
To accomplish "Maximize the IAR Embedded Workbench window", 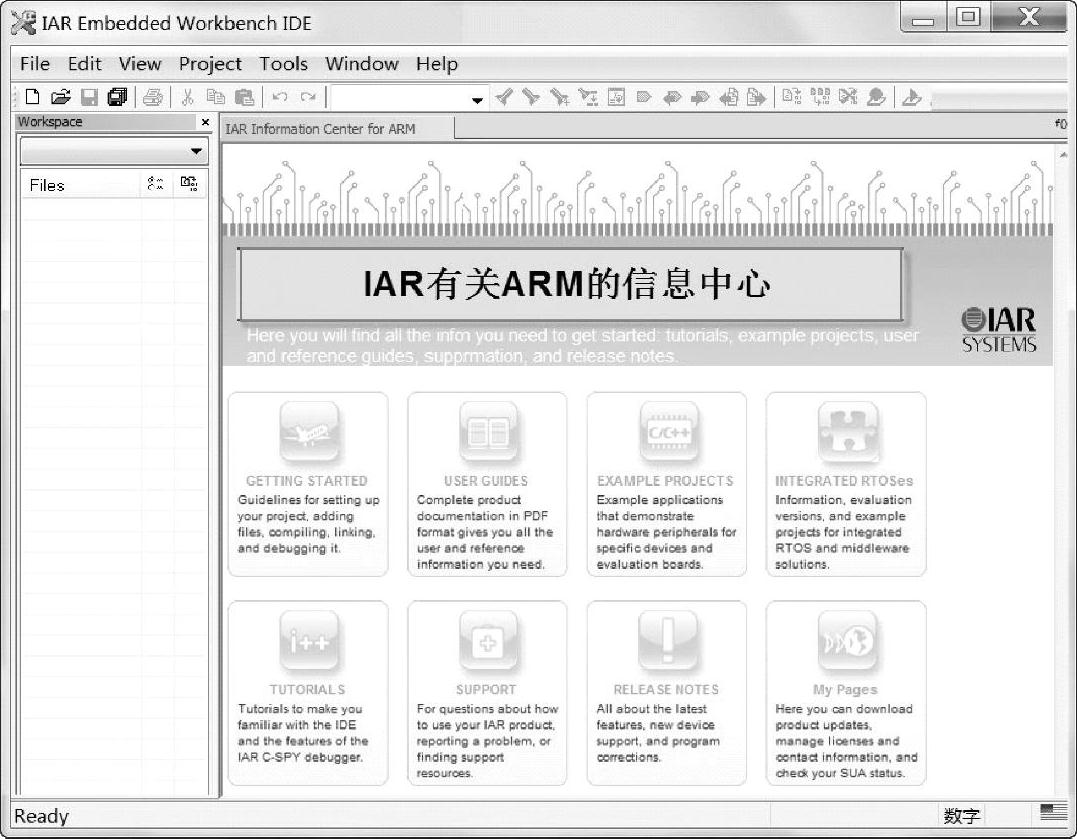I will click(968, 16).
